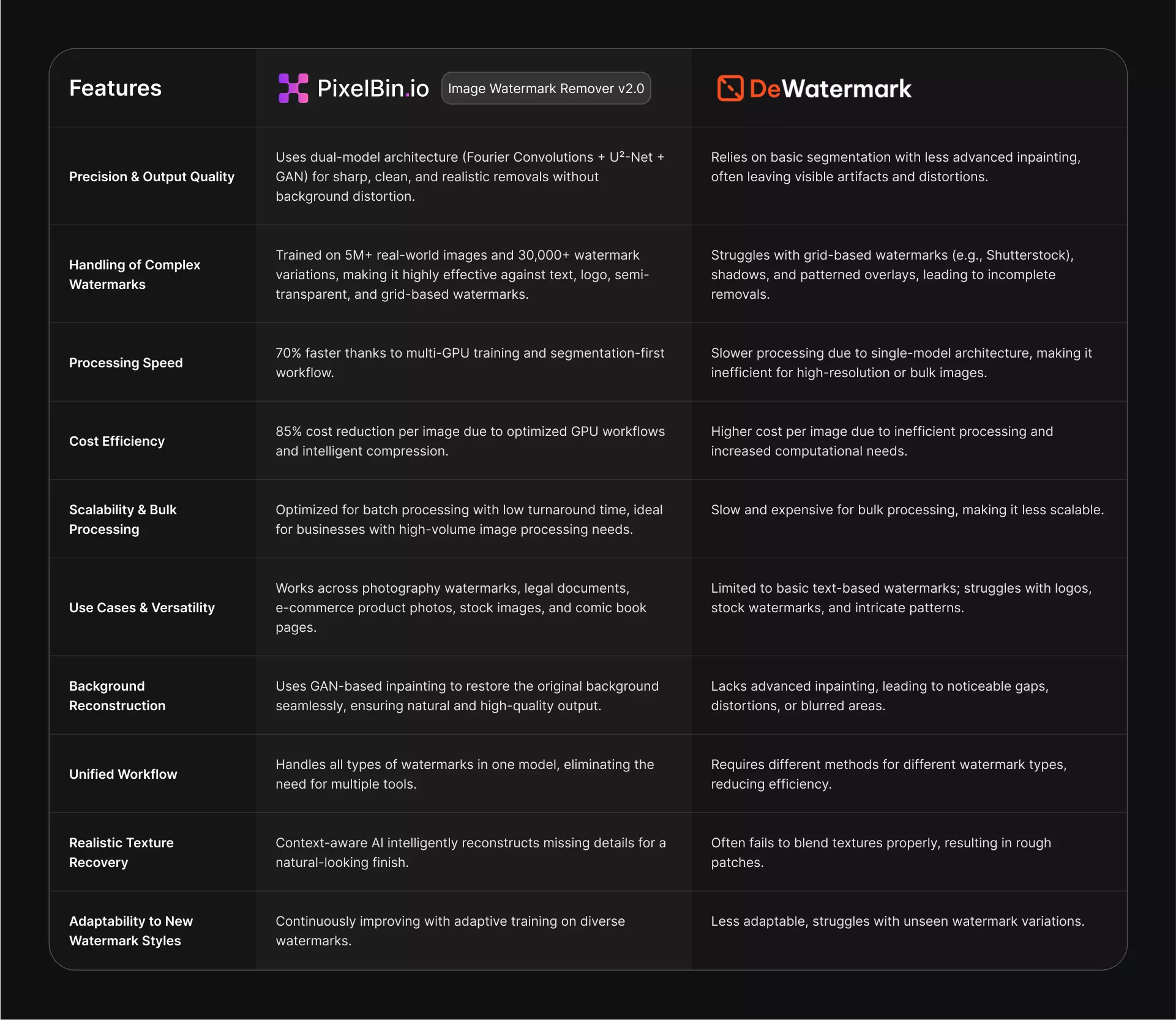Click the Unified Workflow row label
The height and width of the screenshot is (1020, 1176).
tap(122, 774)
